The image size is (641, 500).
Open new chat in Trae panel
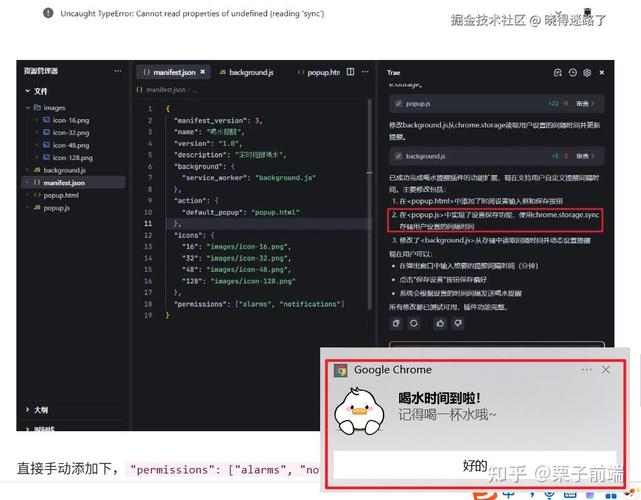click(557, 72)
